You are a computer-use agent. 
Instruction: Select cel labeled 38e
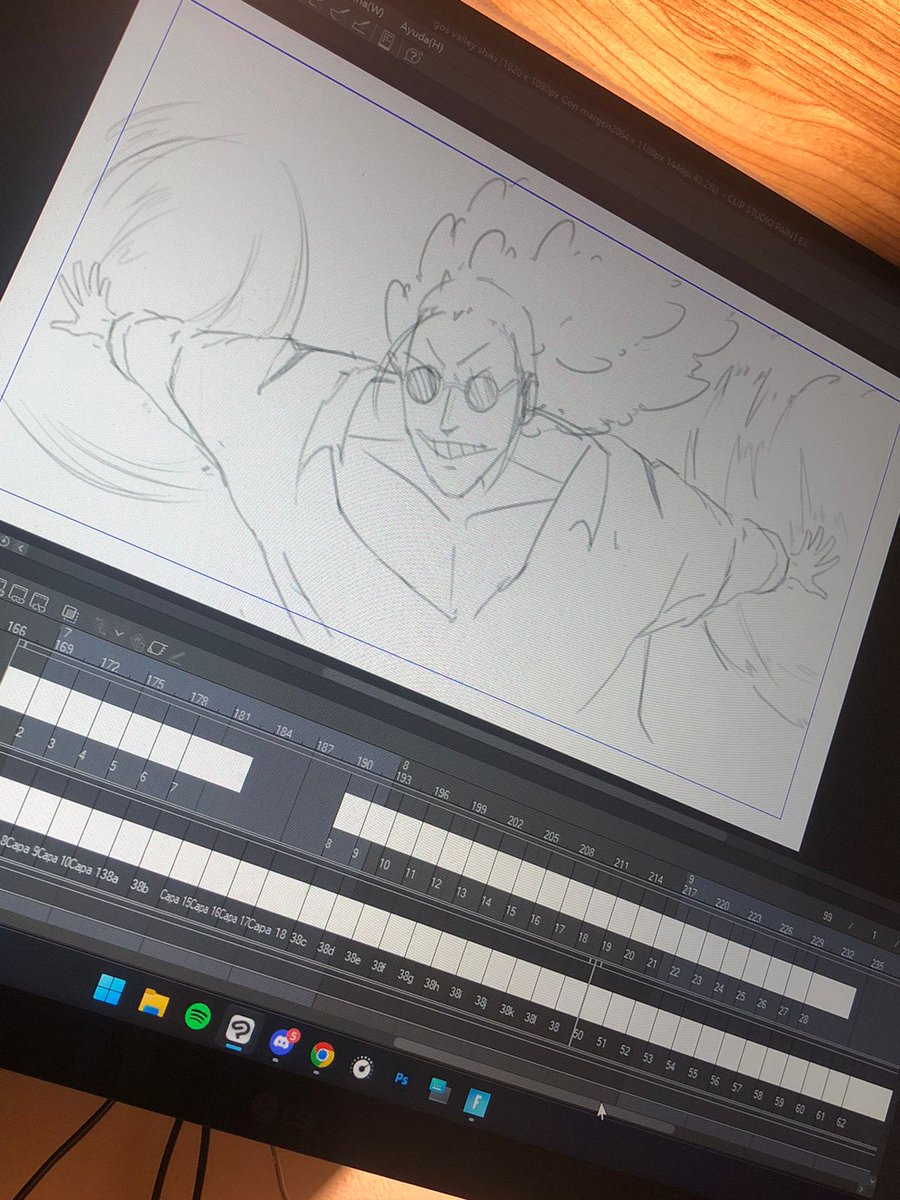click(x=352, y=956)
